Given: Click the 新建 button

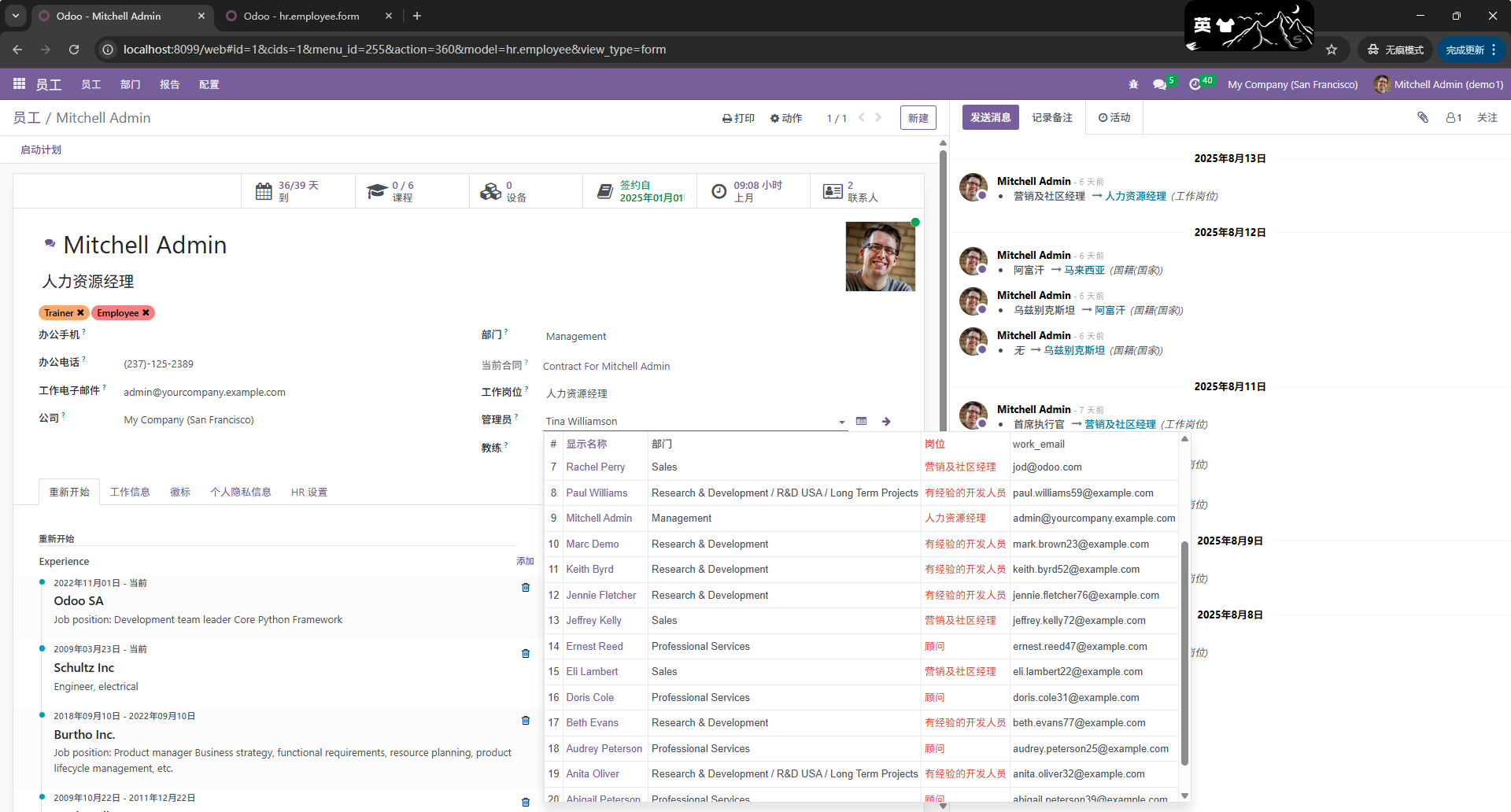Looking at the screenshot, I should pos(918,118).
